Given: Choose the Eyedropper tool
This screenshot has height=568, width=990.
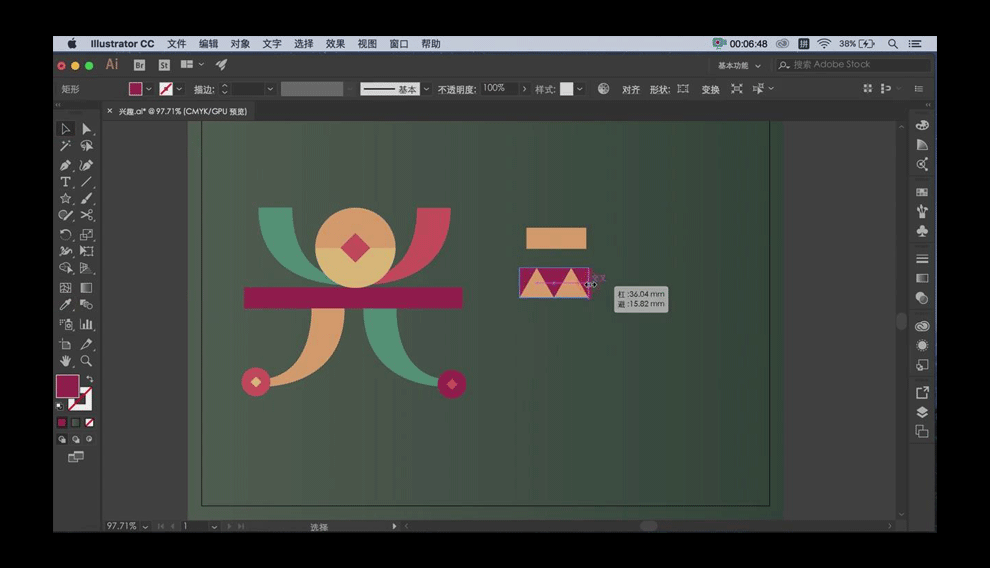Looking at the screenshot, I should click(x=66, y=305).
